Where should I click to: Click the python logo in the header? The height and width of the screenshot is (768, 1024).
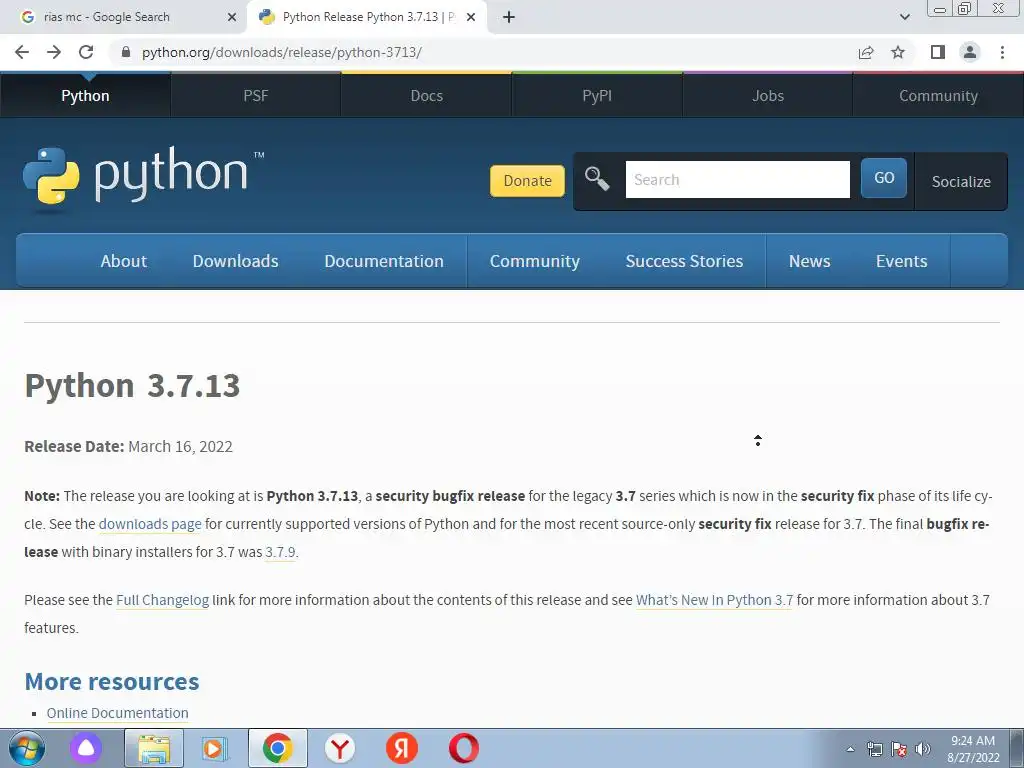click(x=144, y=176)
